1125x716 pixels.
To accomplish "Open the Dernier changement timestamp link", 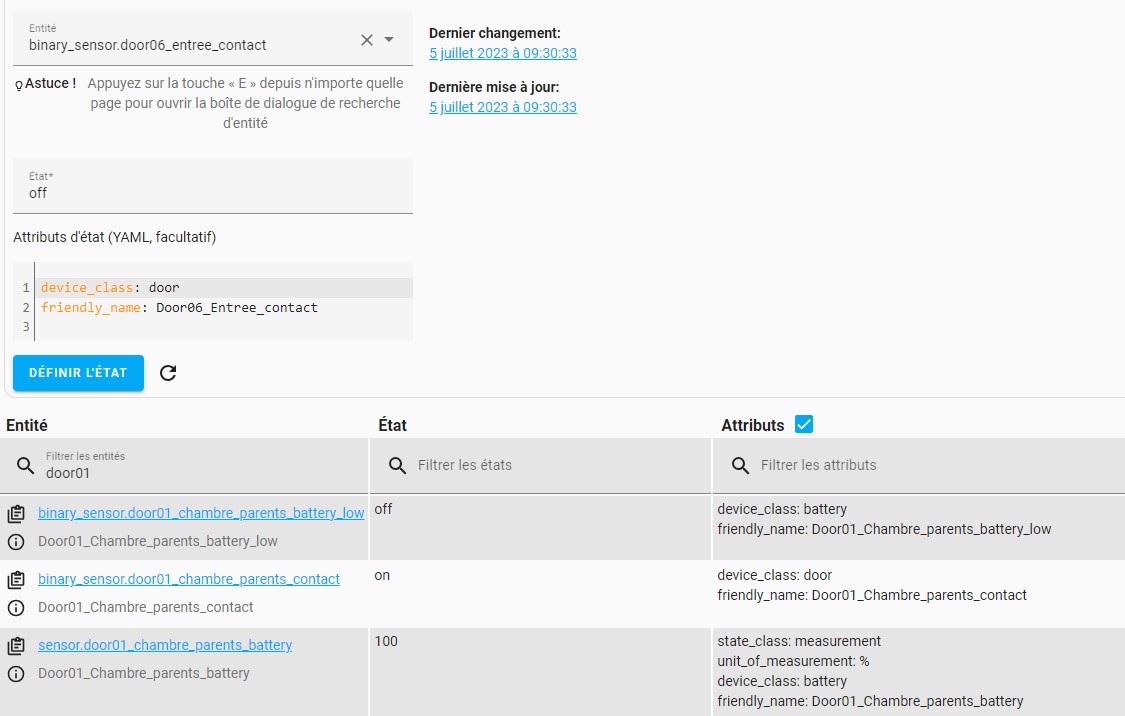I will coord(502,53).
